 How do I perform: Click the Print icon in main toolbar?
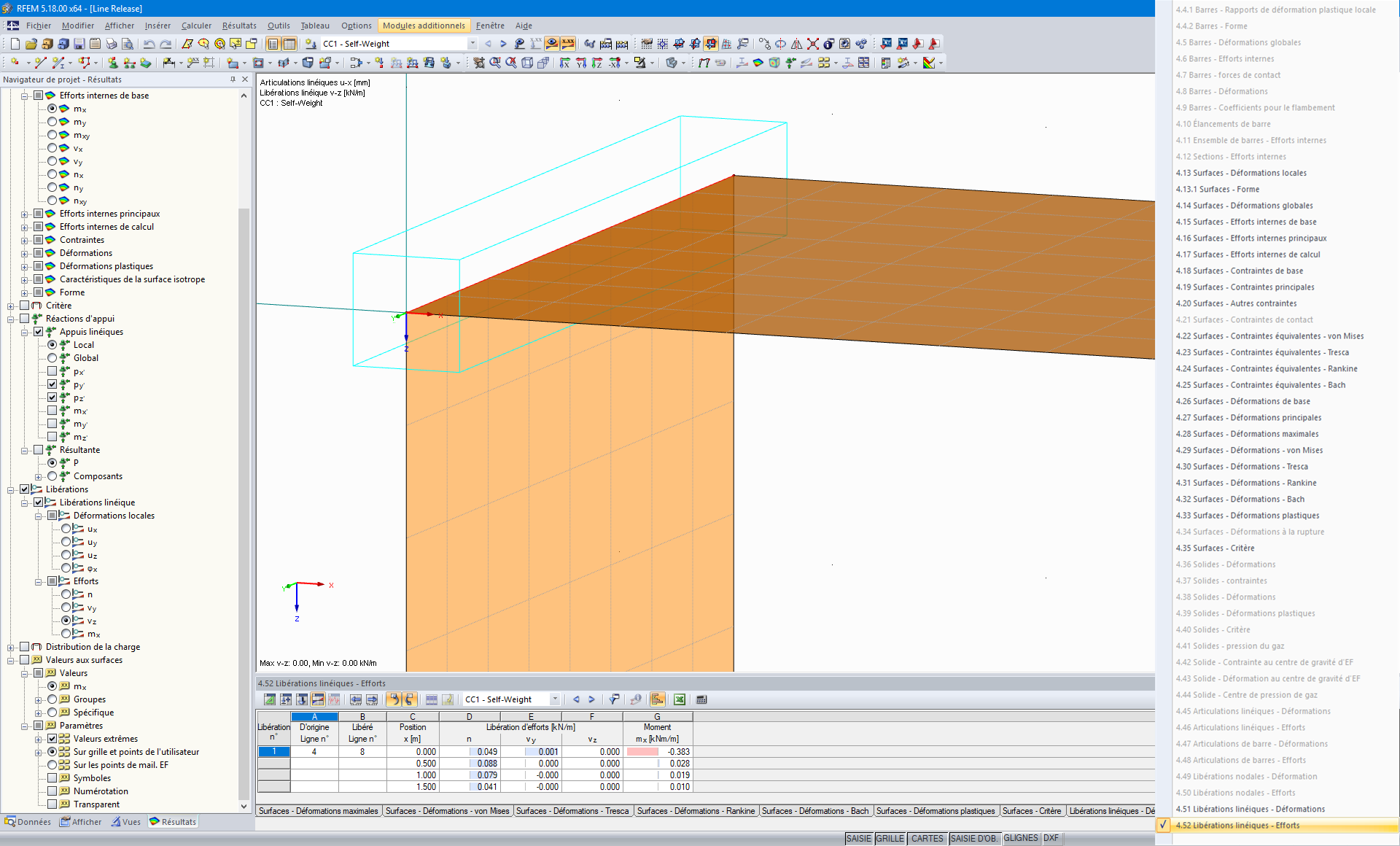[x=111, y=44]
